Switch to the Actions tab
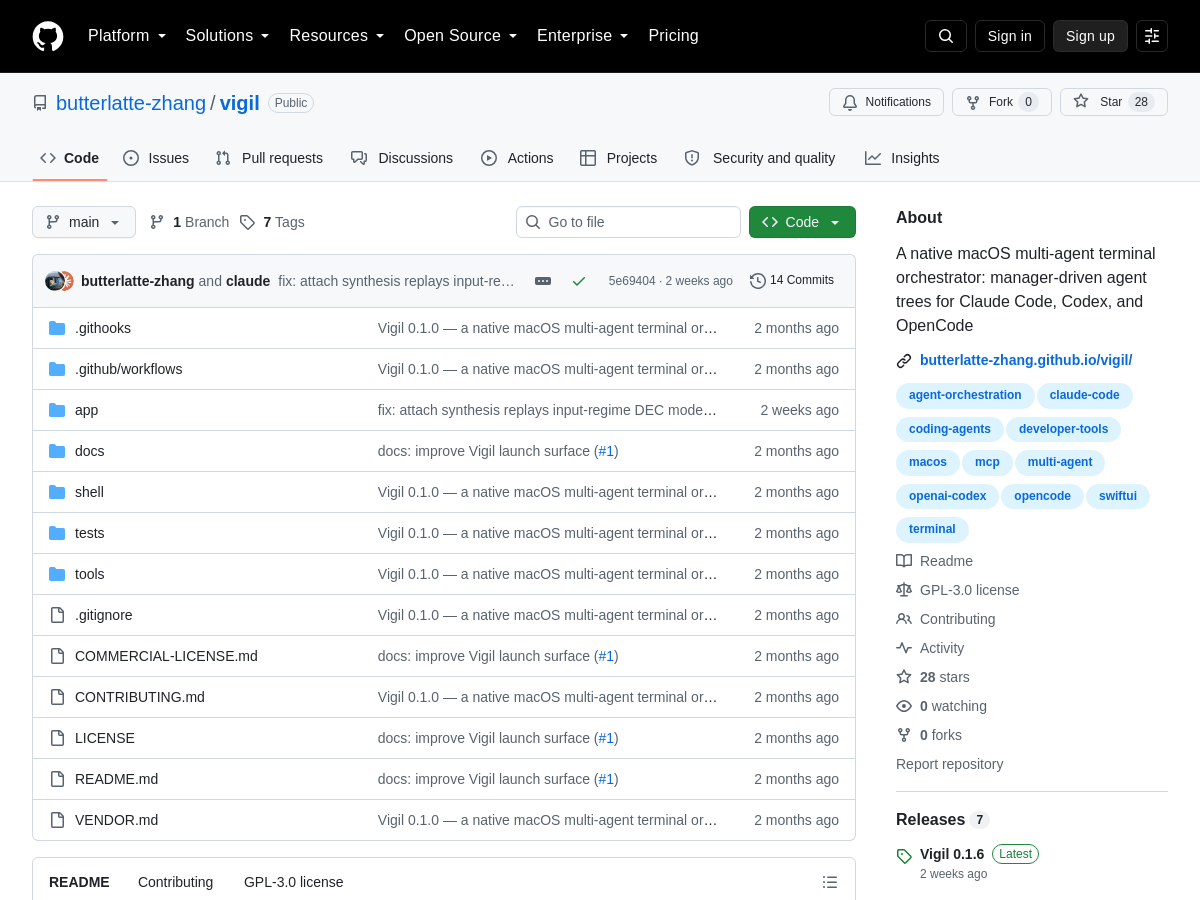Viewport: 1200px width, 900px height. 517,158
